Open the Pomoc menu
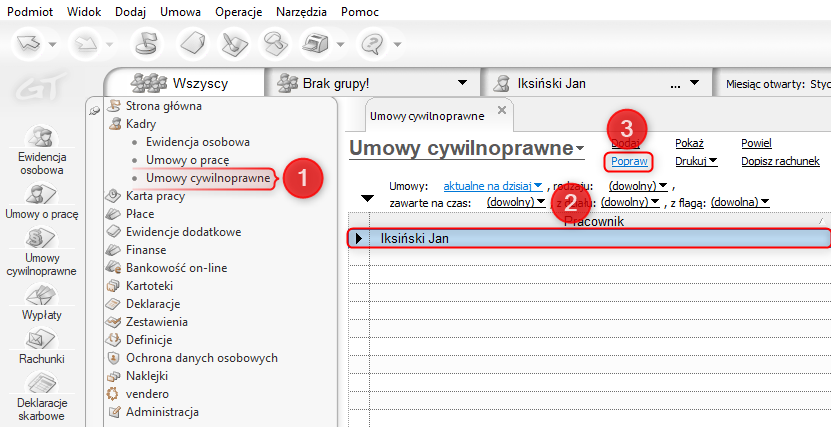The height and width of the screenshot is (427, 831). pyautogui.click(x=360, y=12)
